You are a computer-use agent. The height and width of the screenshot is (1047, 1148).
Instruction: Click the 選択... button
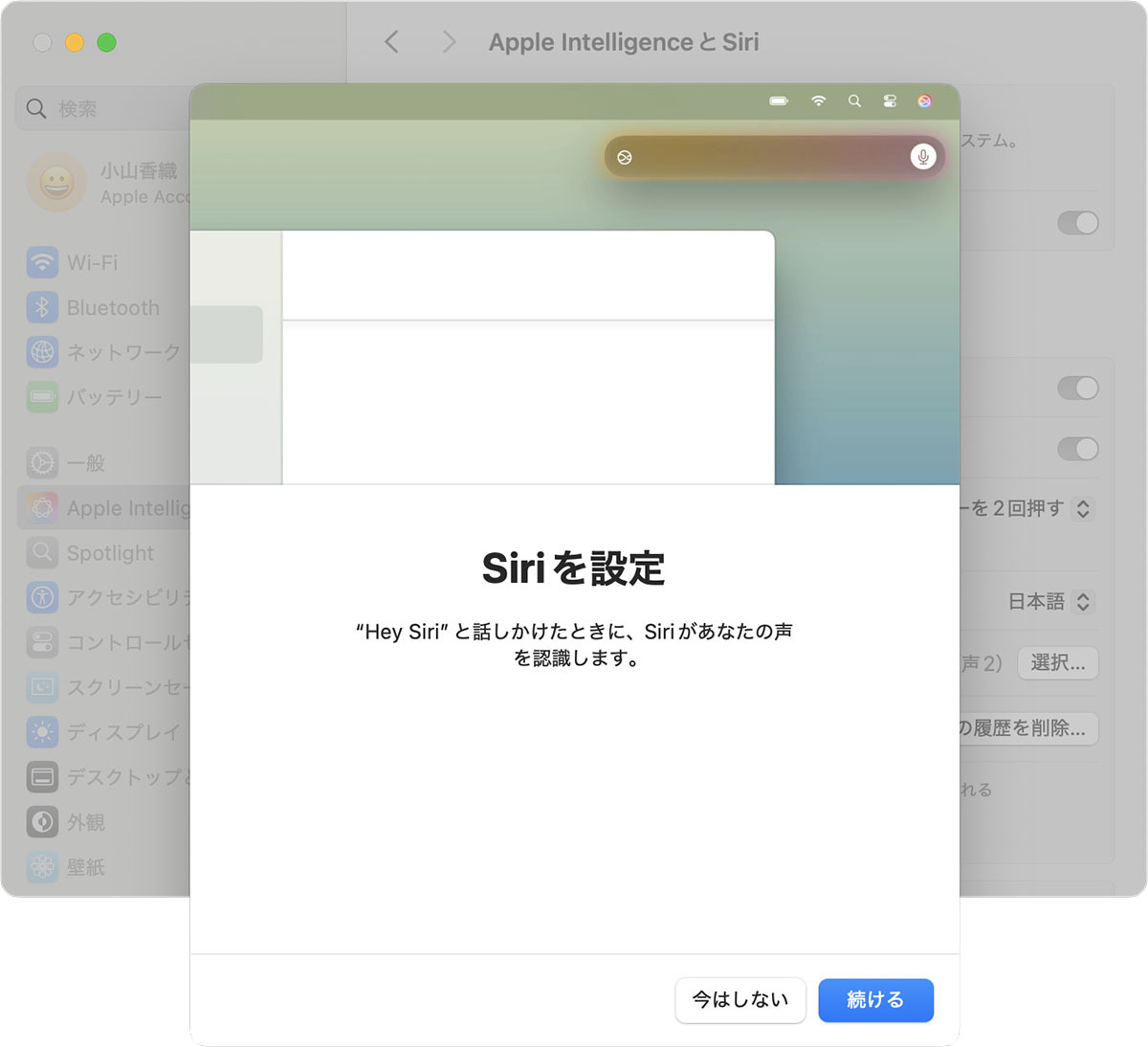(1058, 663)
